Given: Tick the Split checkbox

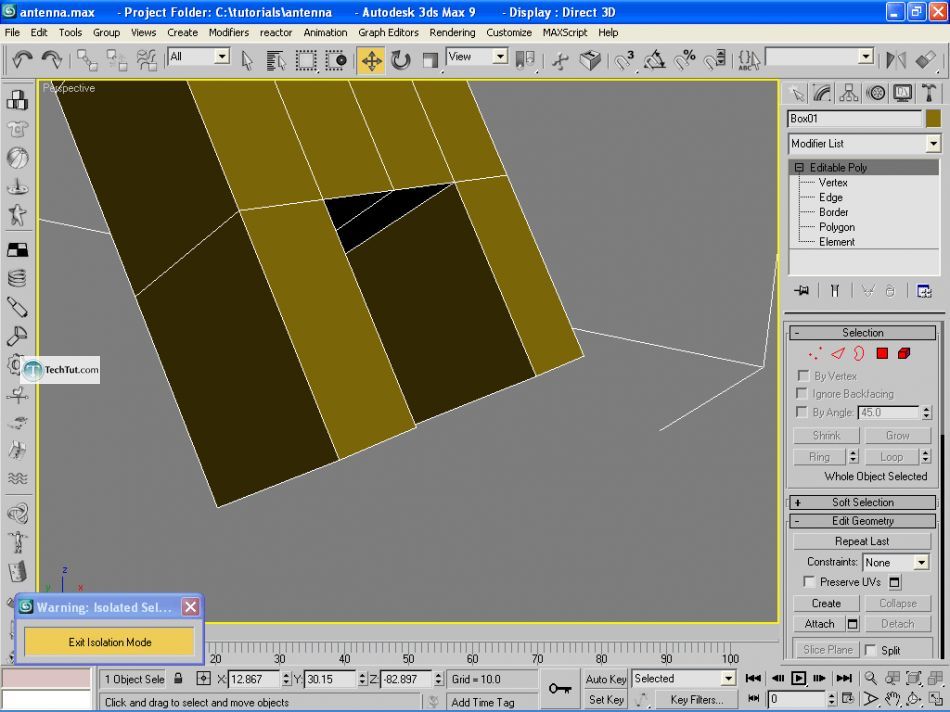Looking at the screenshot, I should (x=870, y=650).
